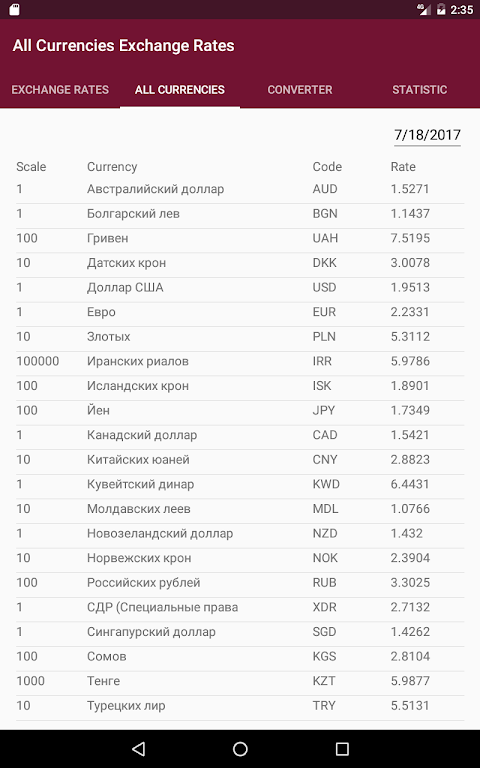Tap the SD card notification icon
Viewport: 480px width, 768px height.
15,9
